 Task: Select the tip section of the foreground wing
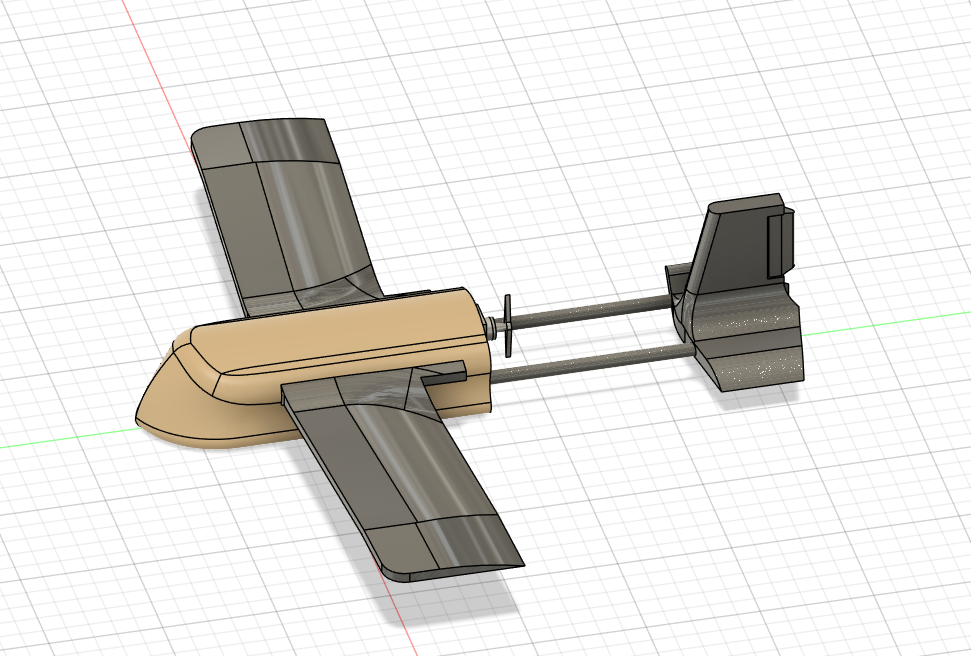(x=443, y=548)
